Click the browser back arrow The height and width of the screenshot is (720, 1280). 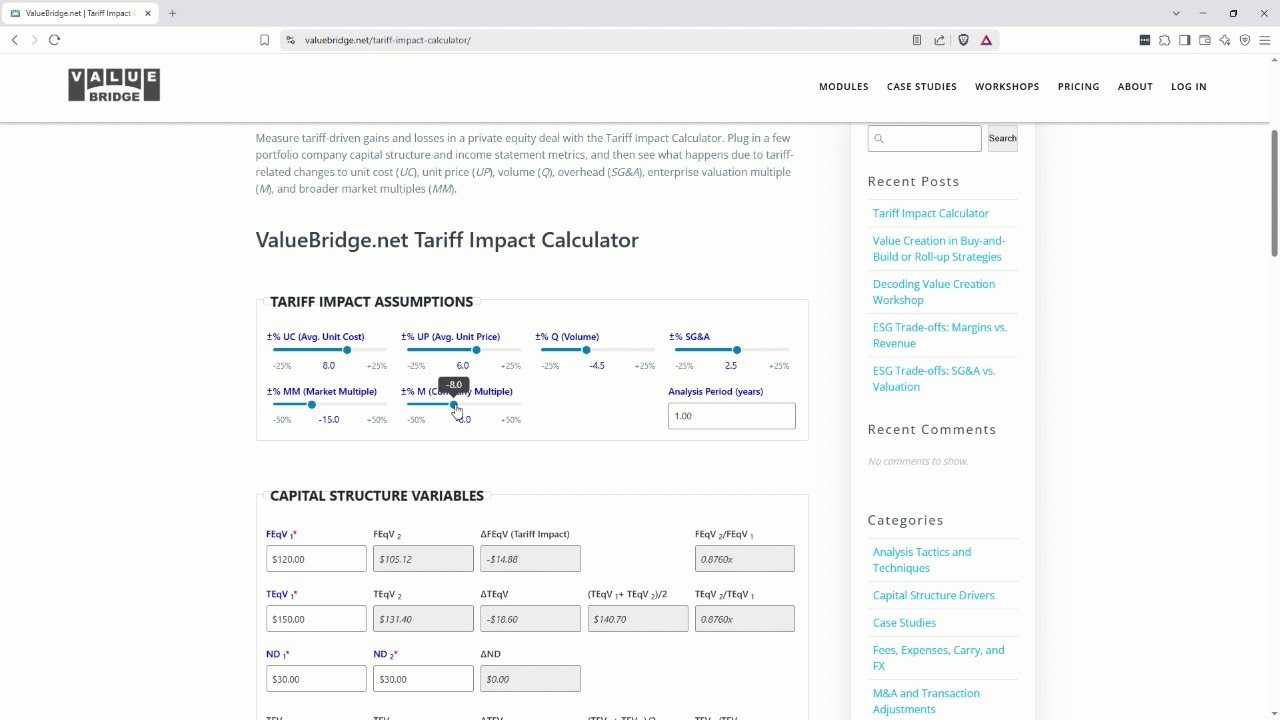pos(14,40)
